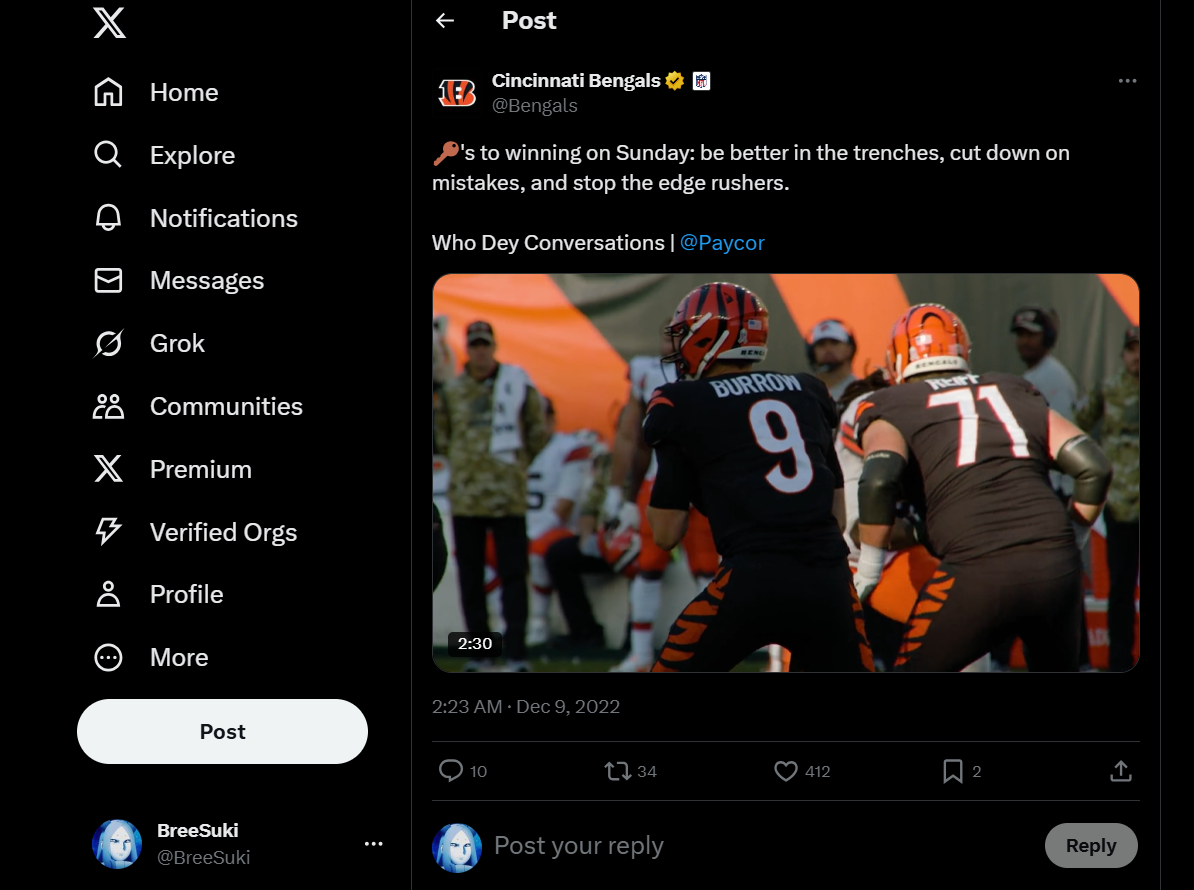
Task: Go to Communities
Action: 197,407
